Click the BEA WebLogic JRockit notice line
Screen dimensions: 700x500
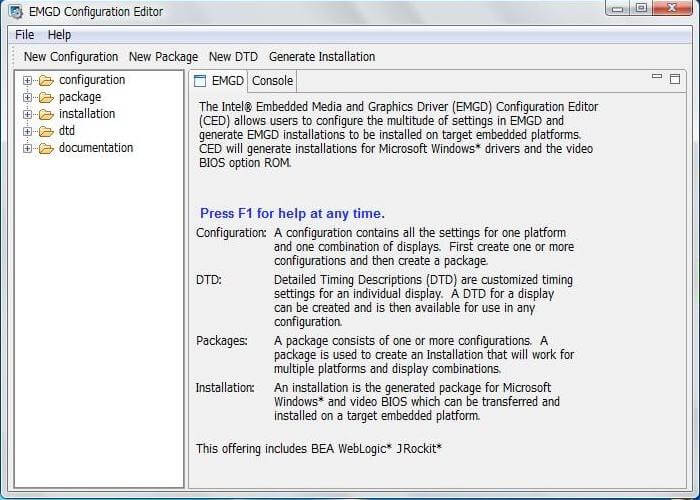319,448
